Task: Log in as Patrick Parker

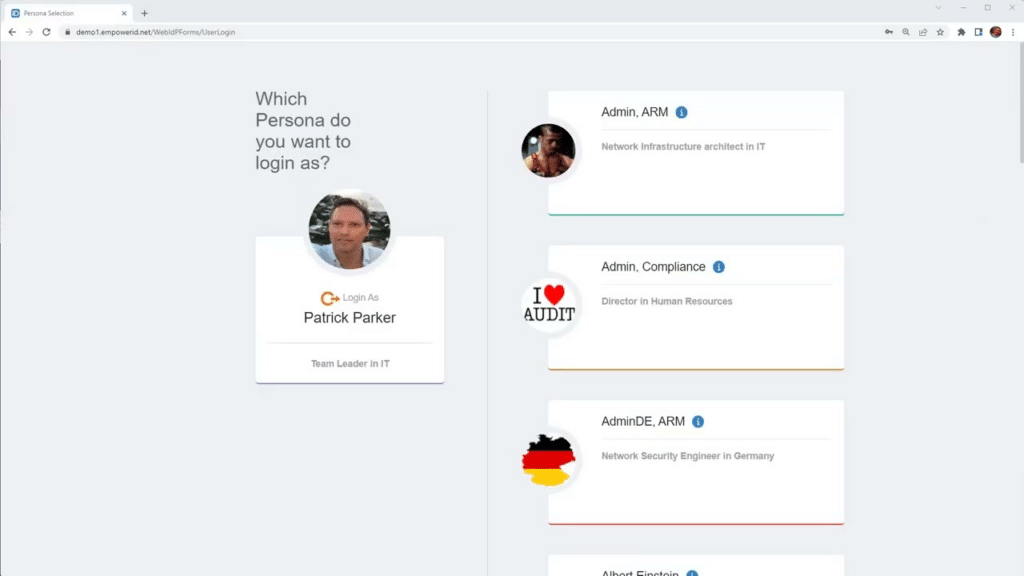Action: pos(349,317)
